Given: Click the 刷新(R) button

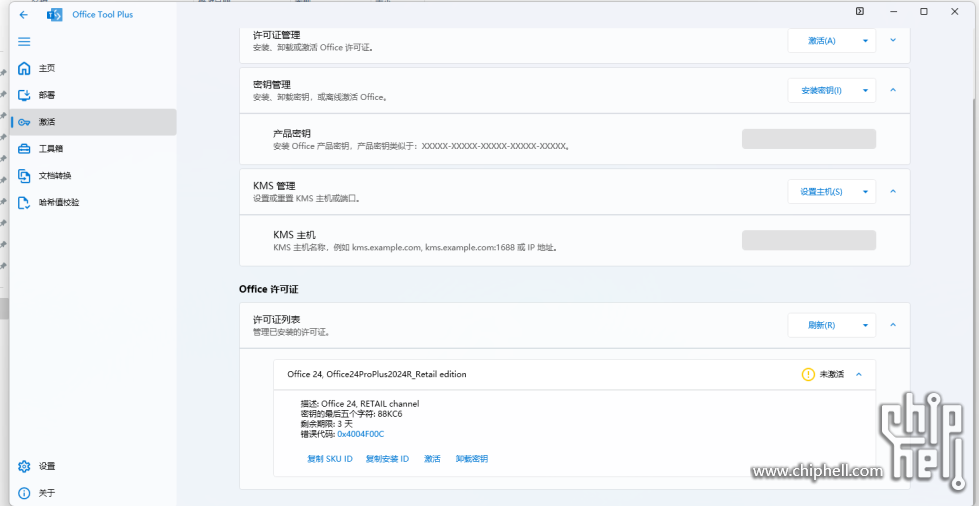Looking at the screenshot, I should coord(822,325).
